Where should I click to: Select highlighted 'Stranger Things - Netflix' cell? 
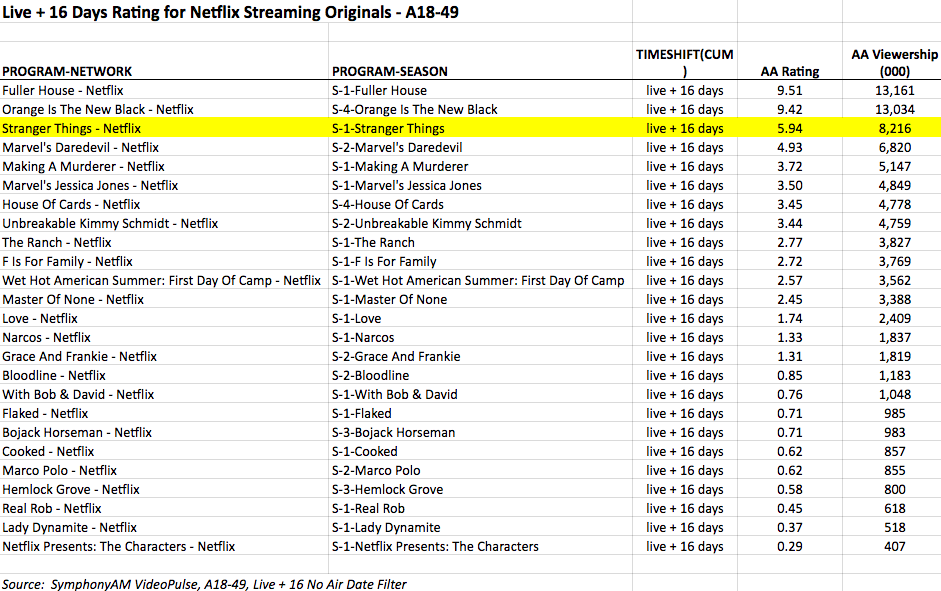71,128
